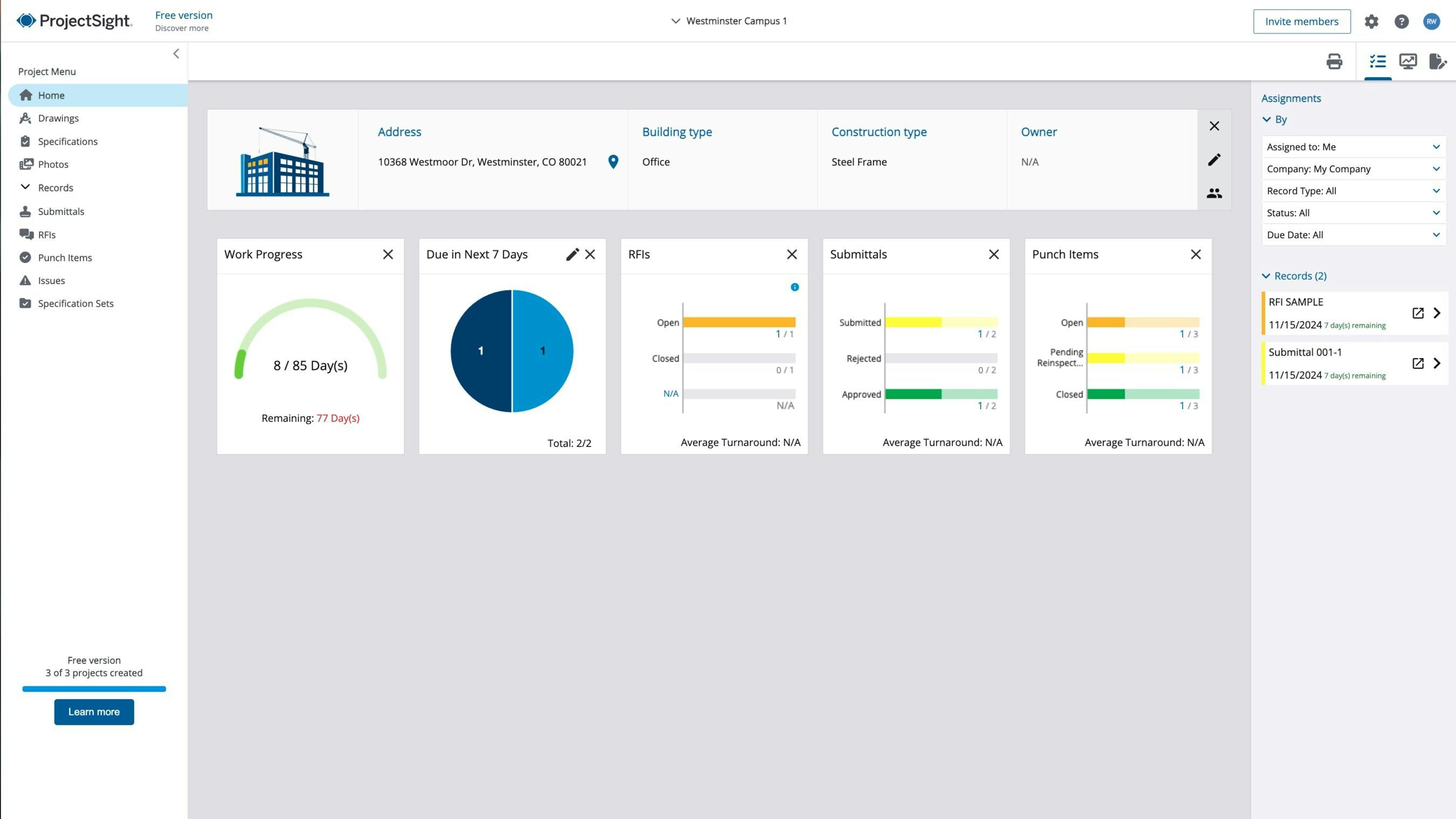This screenshot has width=1456, height=819.
Task: Open the Status: All filter dropdown
Action: 1353,212
